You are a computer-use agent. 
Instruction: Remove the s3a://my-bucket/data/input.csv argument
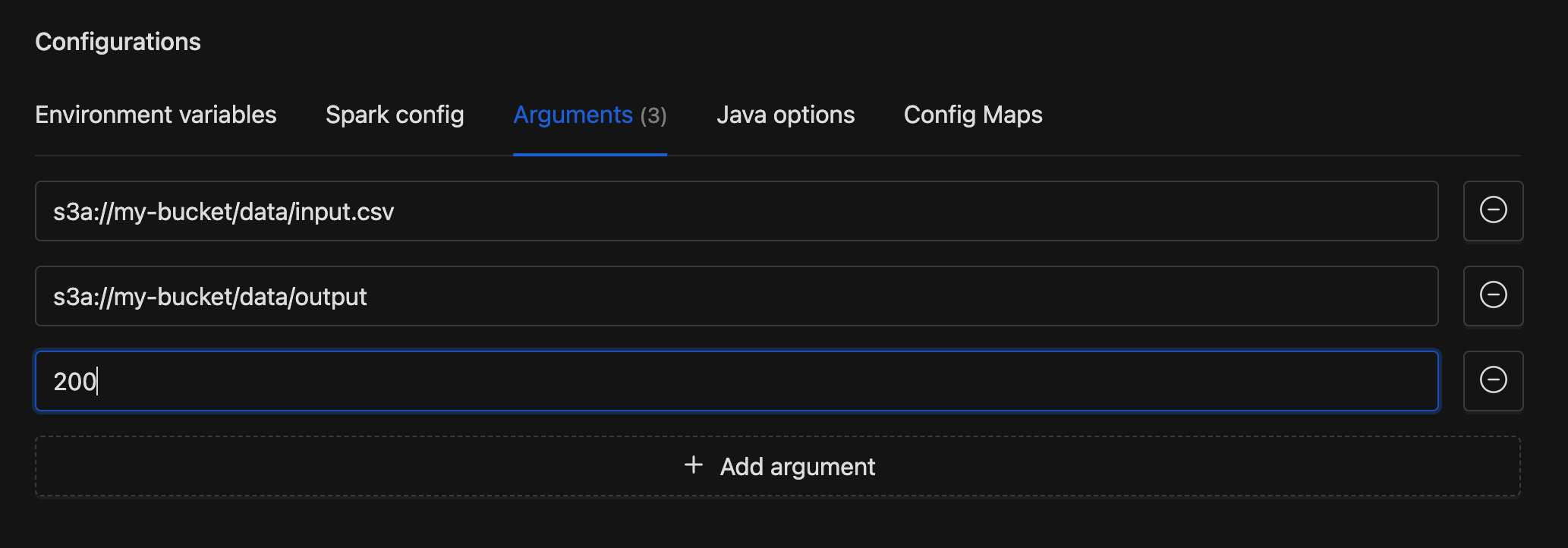(x=1492, y=211)
